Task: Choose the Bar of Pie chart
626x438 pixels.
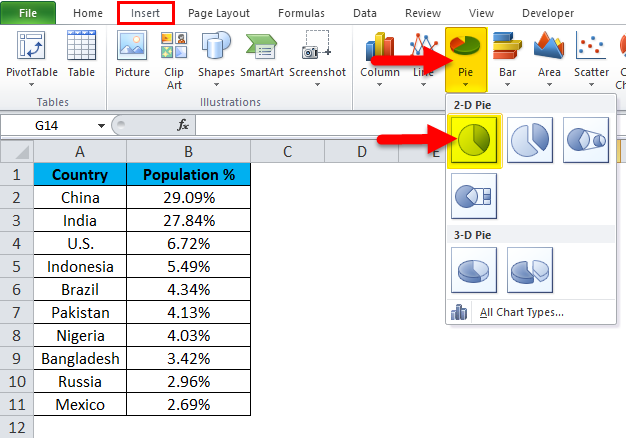Action: [474, 196]
